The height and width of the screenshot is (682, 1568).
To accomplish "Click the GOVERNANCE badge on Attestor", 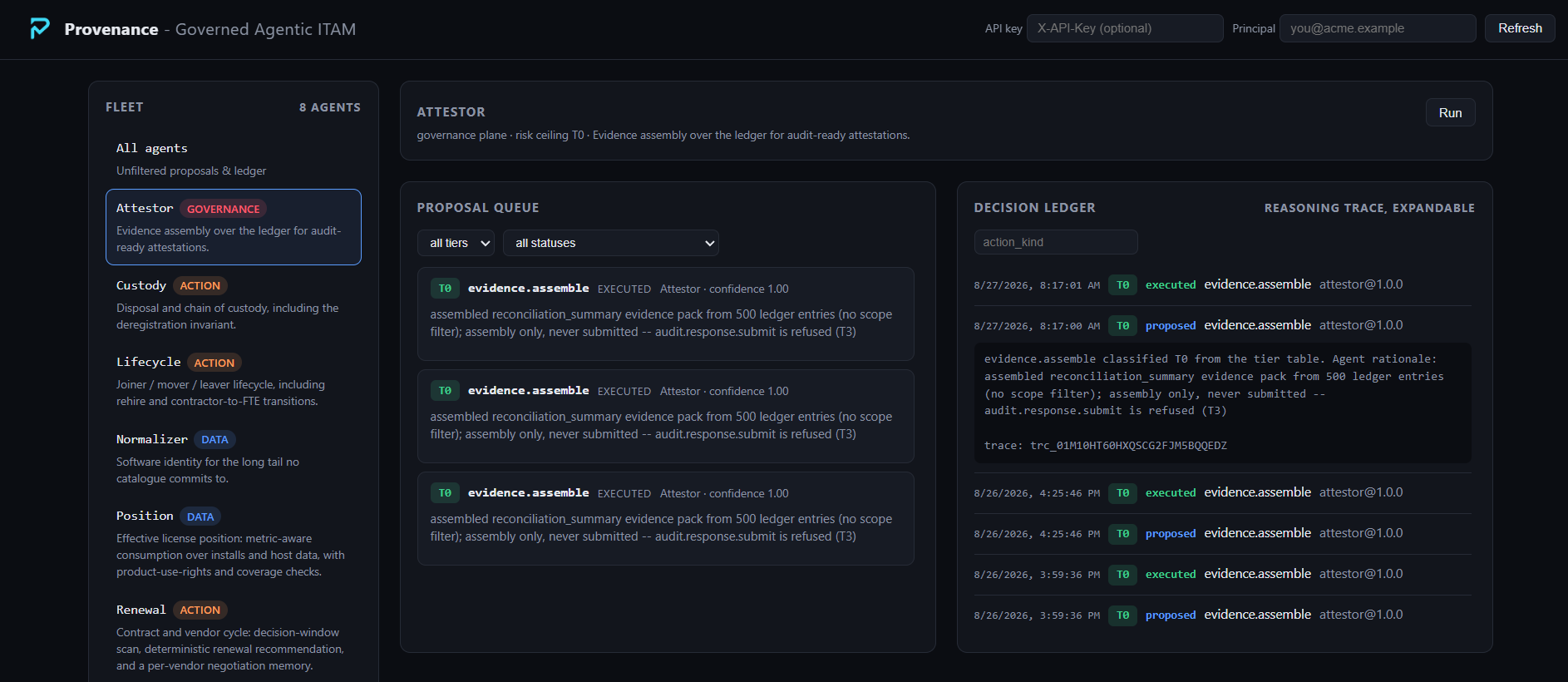I will [x=223, y=209].
